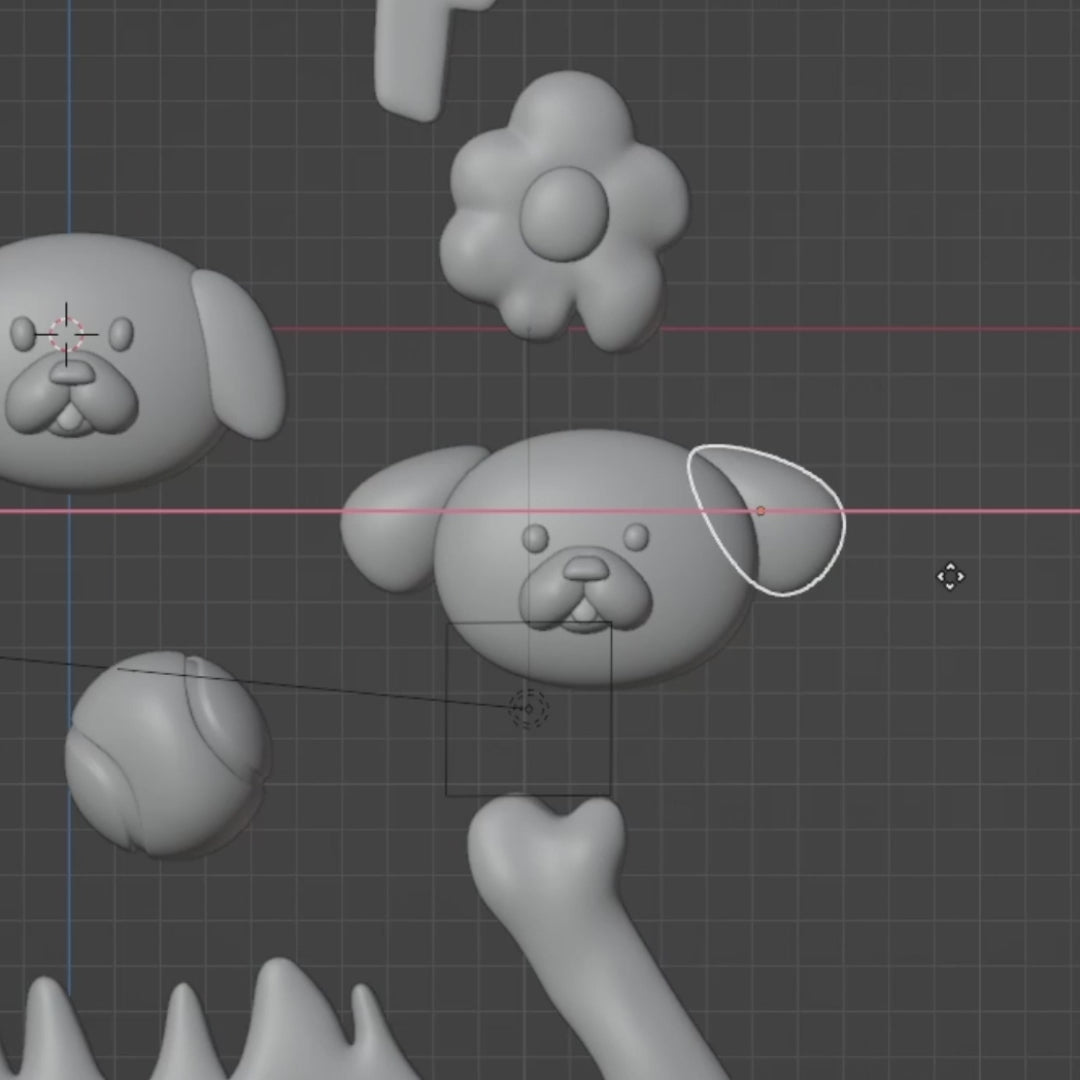Select the flower's round center bump
1080x1080 pixels.
[x=564, y=214]
